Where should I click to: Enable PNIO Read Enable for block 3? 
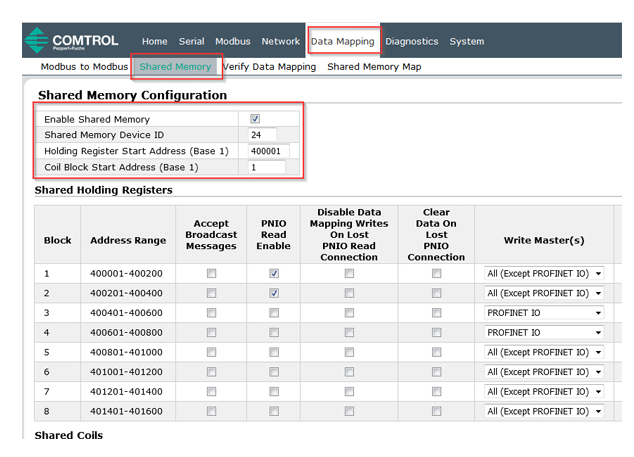pyautogui.click(x=274, y=313)
